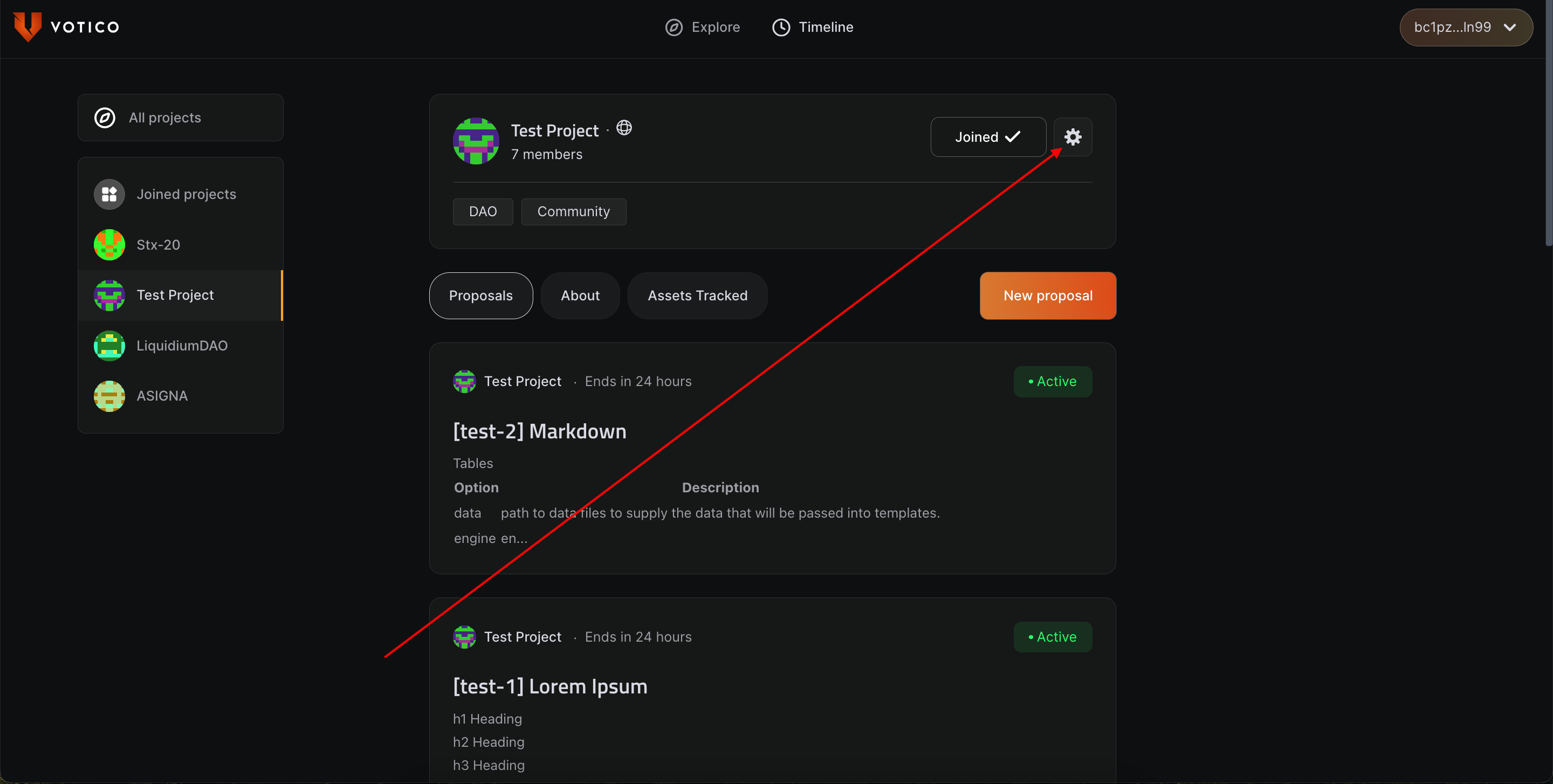The width and height of the screenshot is (1553, 784).
Task: Open the Assets Tracked tab
Action: [x=697, y=296]
